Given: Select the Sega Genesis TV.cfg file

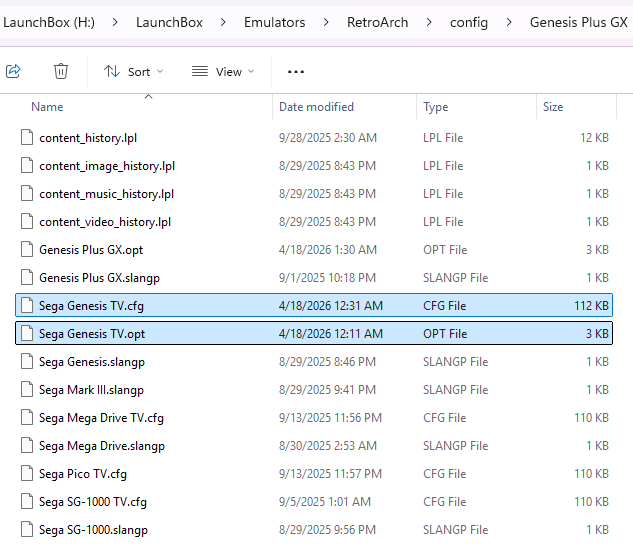Looking at the screenshot, I should click(91, 306).
